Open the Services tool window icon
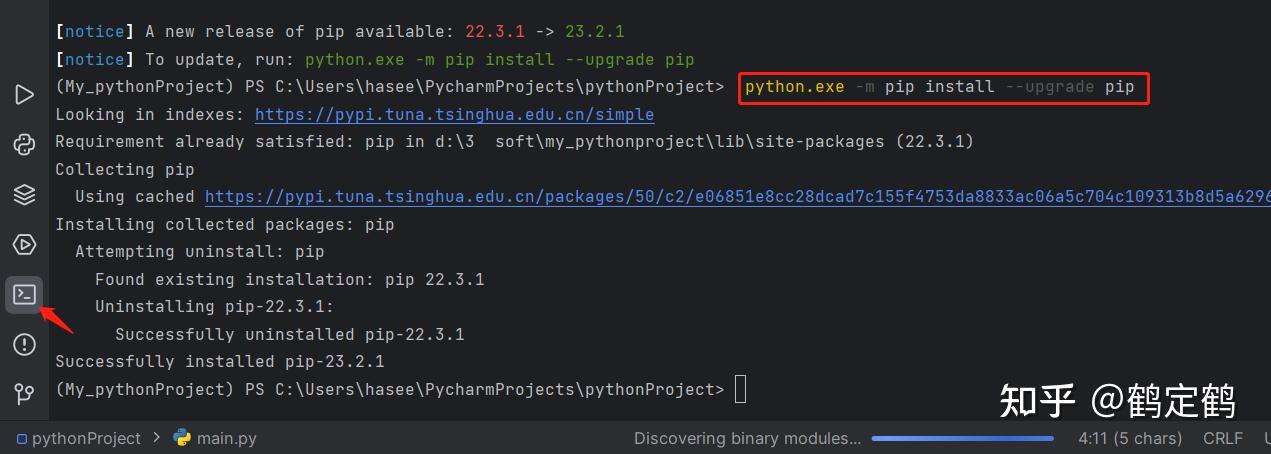Screen dimensions: 1271x454 24,245
